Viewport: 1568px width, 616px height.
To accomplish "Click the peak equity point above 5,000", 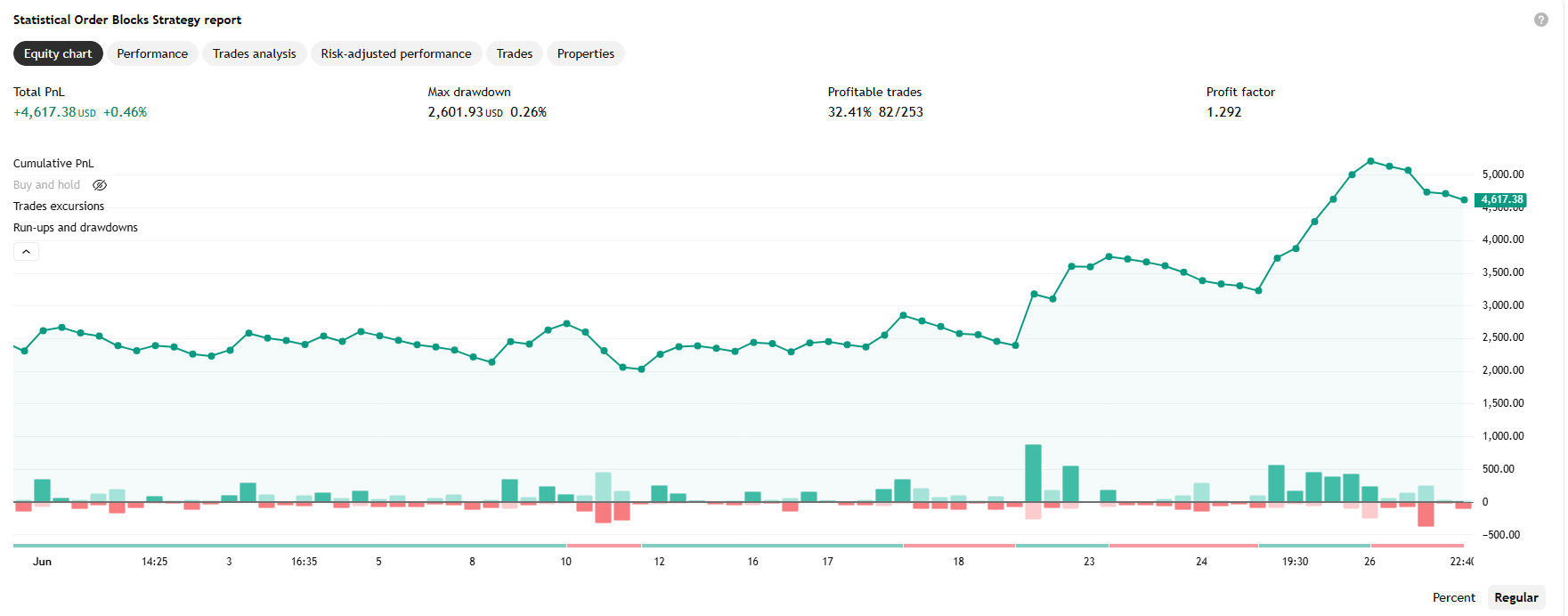I will (1370, 161).
